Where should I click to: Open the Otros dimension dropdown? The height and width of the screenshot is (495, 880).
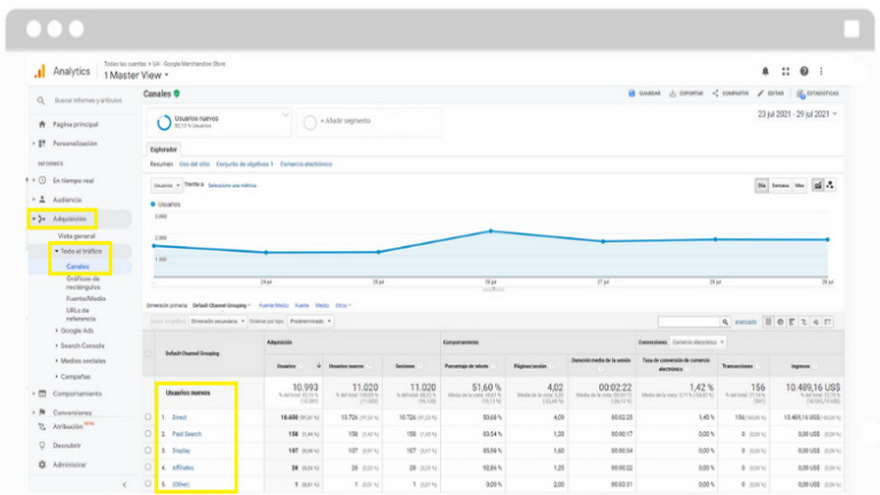(343, 305)
